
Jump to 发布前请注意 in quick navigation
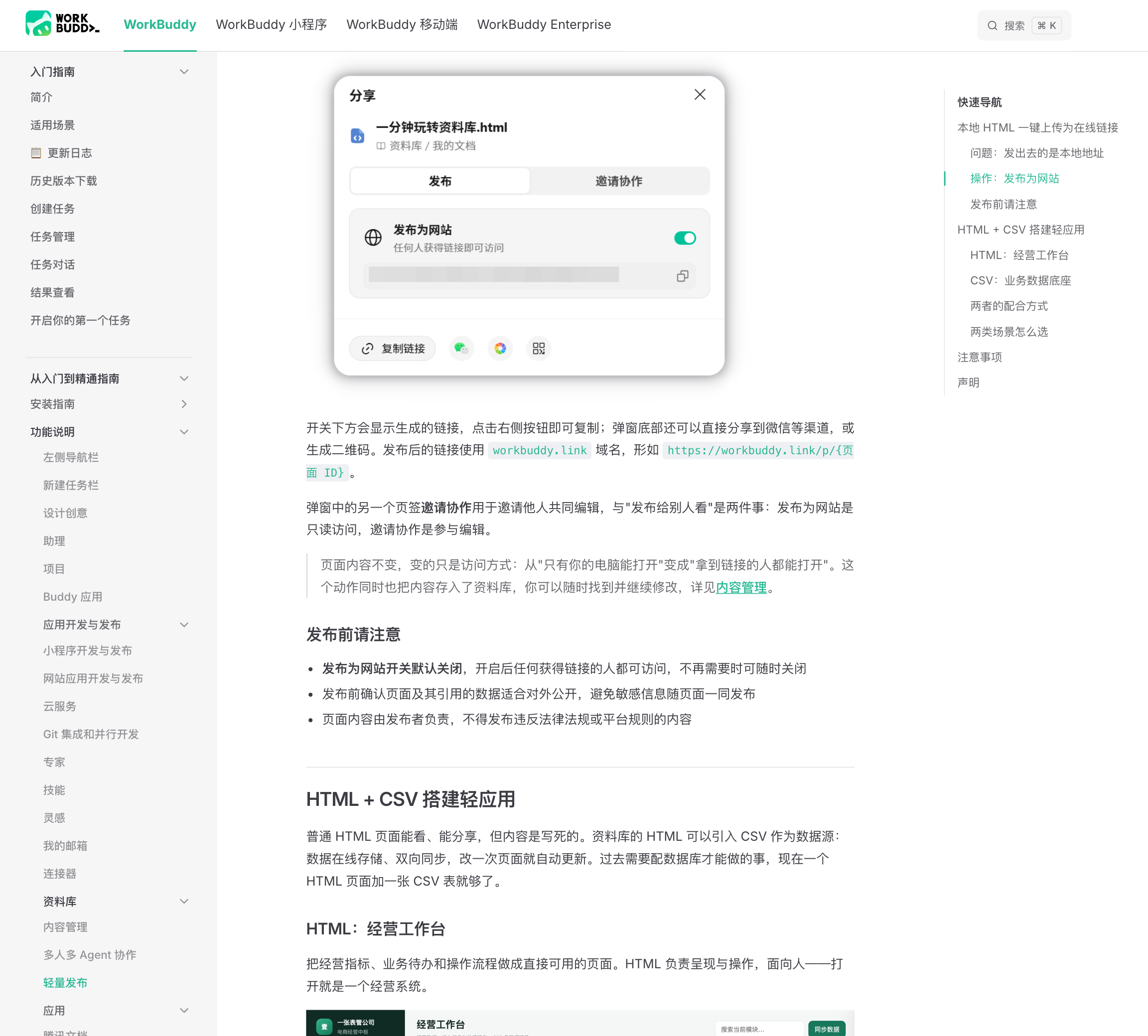pyautogui.click(x=1004, y=204)
